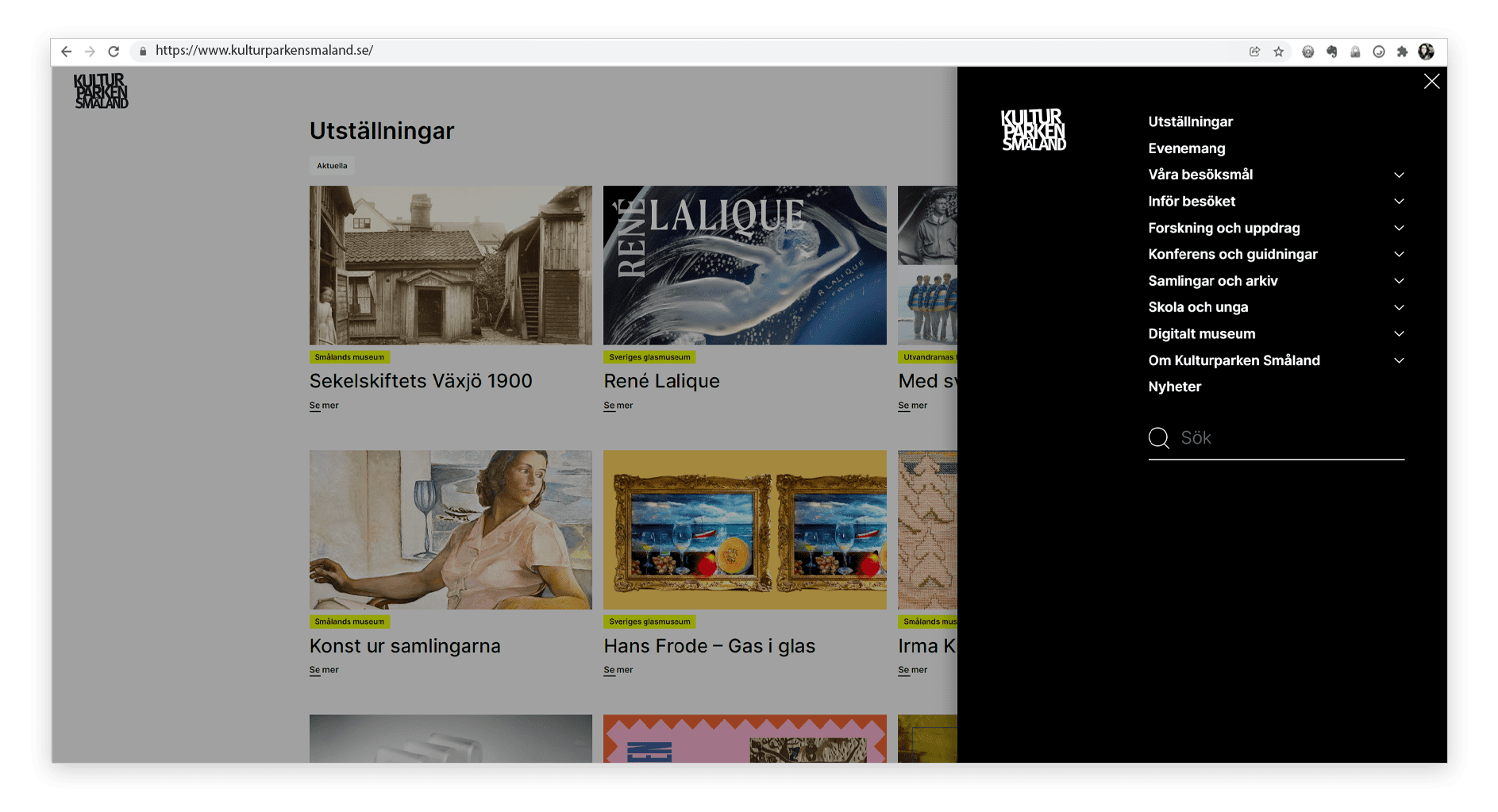Click Se mer under René Lalique
This screenshot has height=812, width=1498.
pyautogui.click(x=618, y=406)
